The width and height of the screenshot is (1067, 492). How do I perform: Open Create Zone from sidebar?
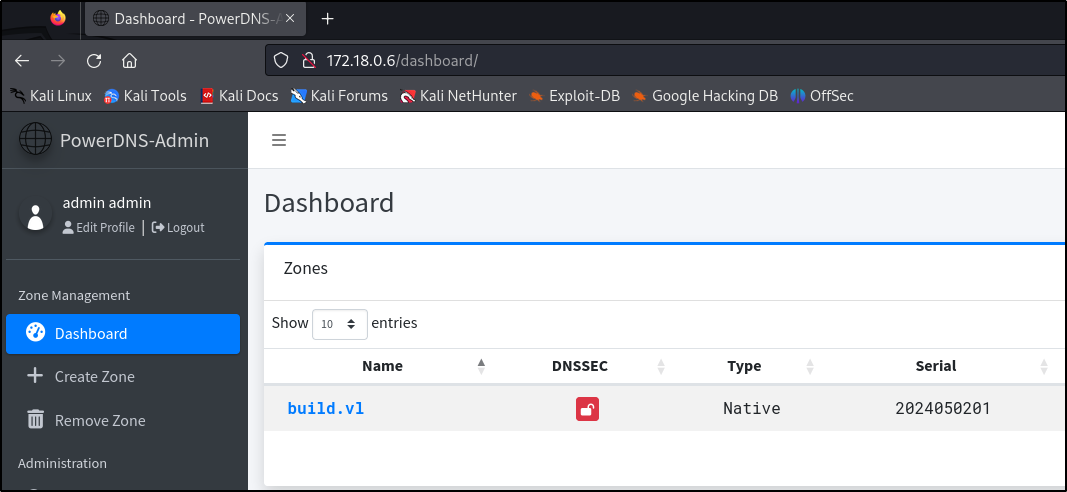tap(94, 377)
